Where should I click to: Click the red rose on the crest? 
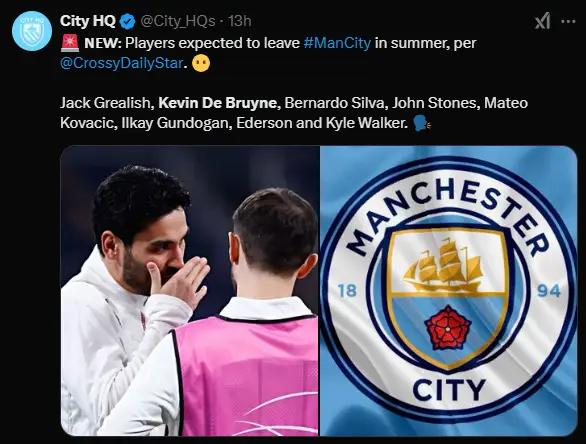[448, 327]
